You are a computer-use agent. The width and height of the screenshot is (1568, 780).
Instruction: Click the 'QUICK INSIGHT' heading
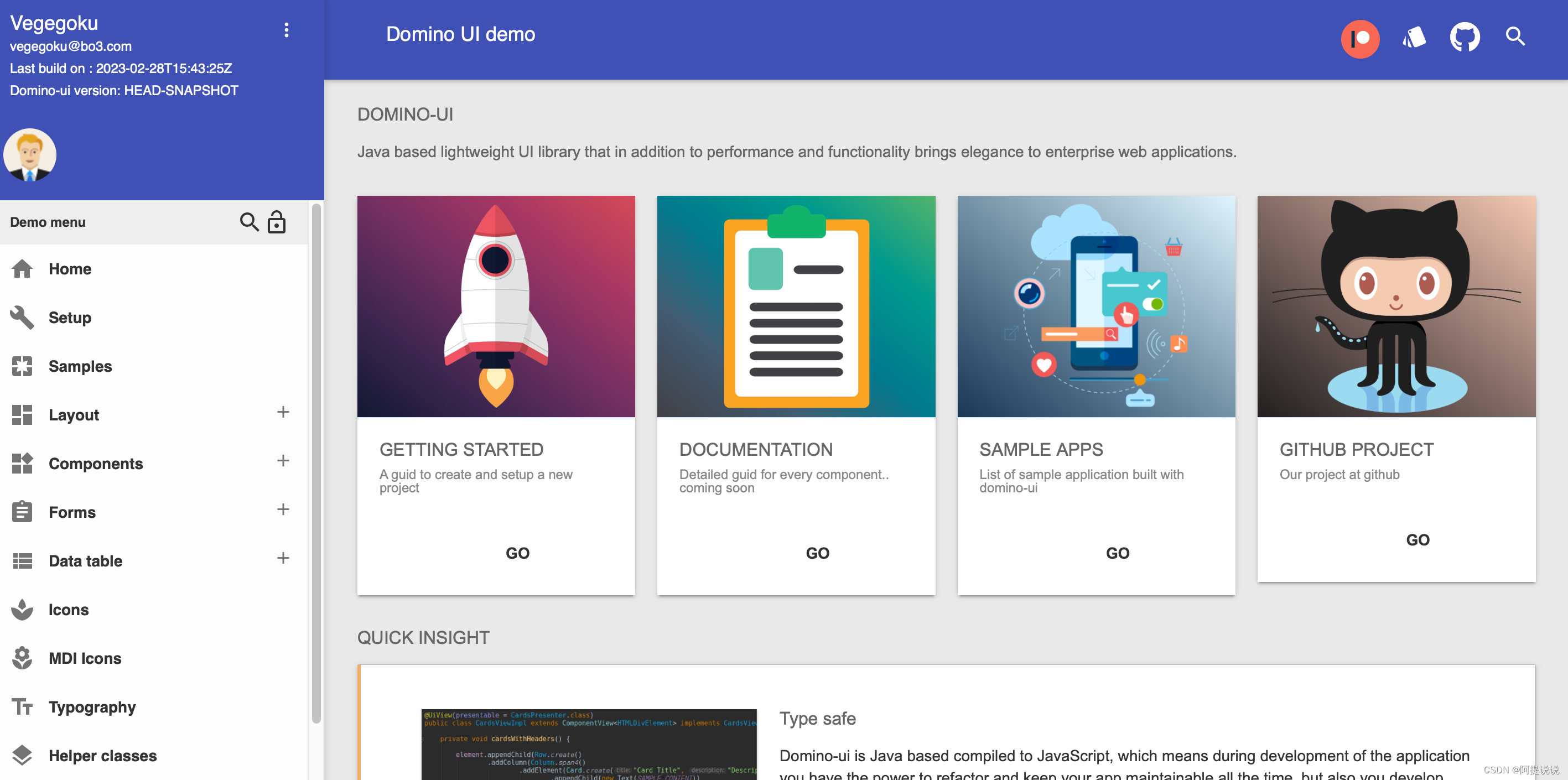point(423,637)
